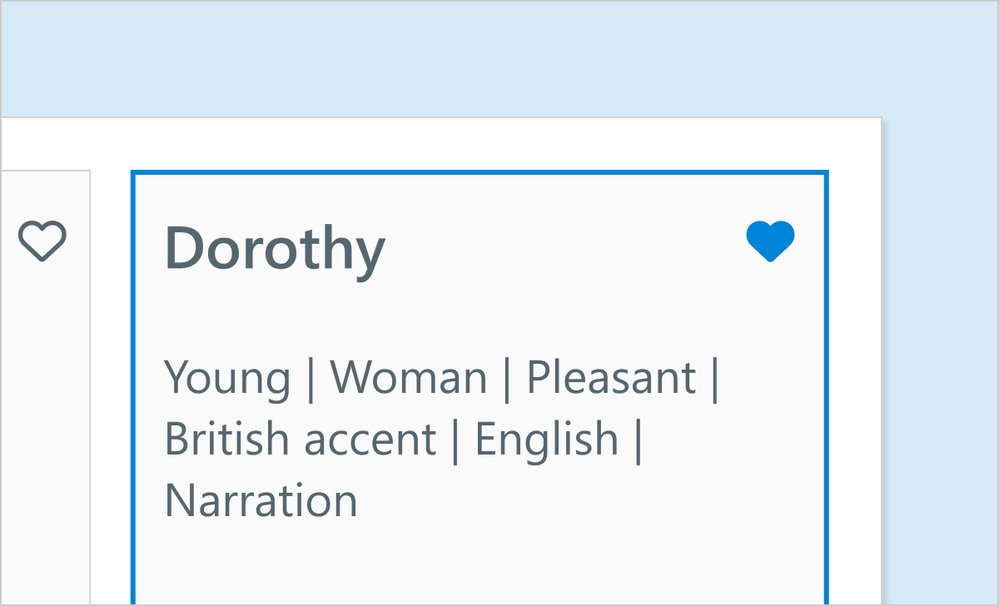The height and width of the screenshot is (606, 999).
Task: Click the white panel margin above Dorothy's card
Action: click(x=480, y=145)
